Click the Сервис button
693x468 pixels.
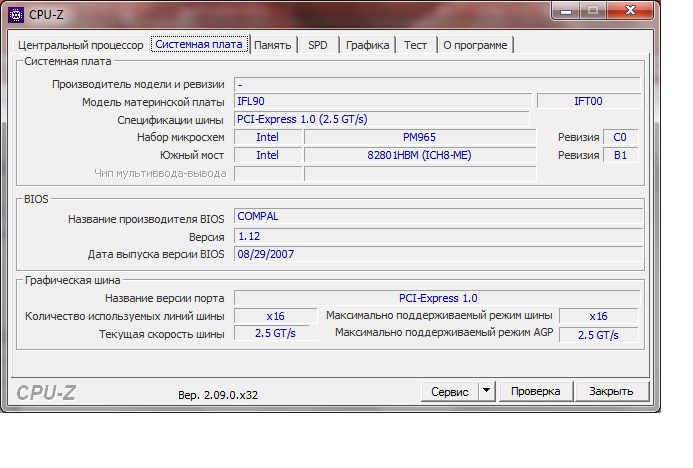[x=449, y=392]
